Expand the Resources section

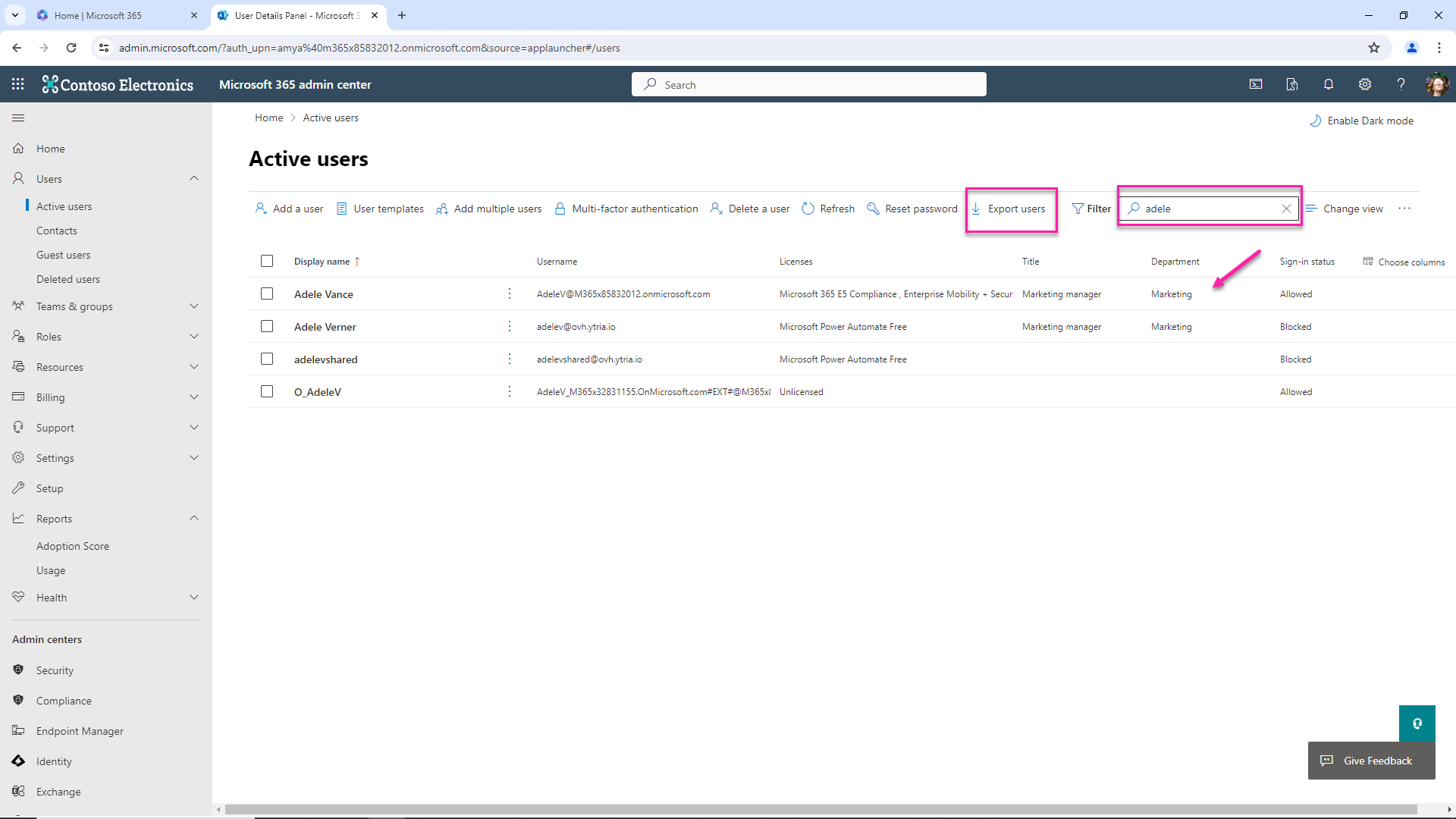pyautogui.click(x=194, y=367)
